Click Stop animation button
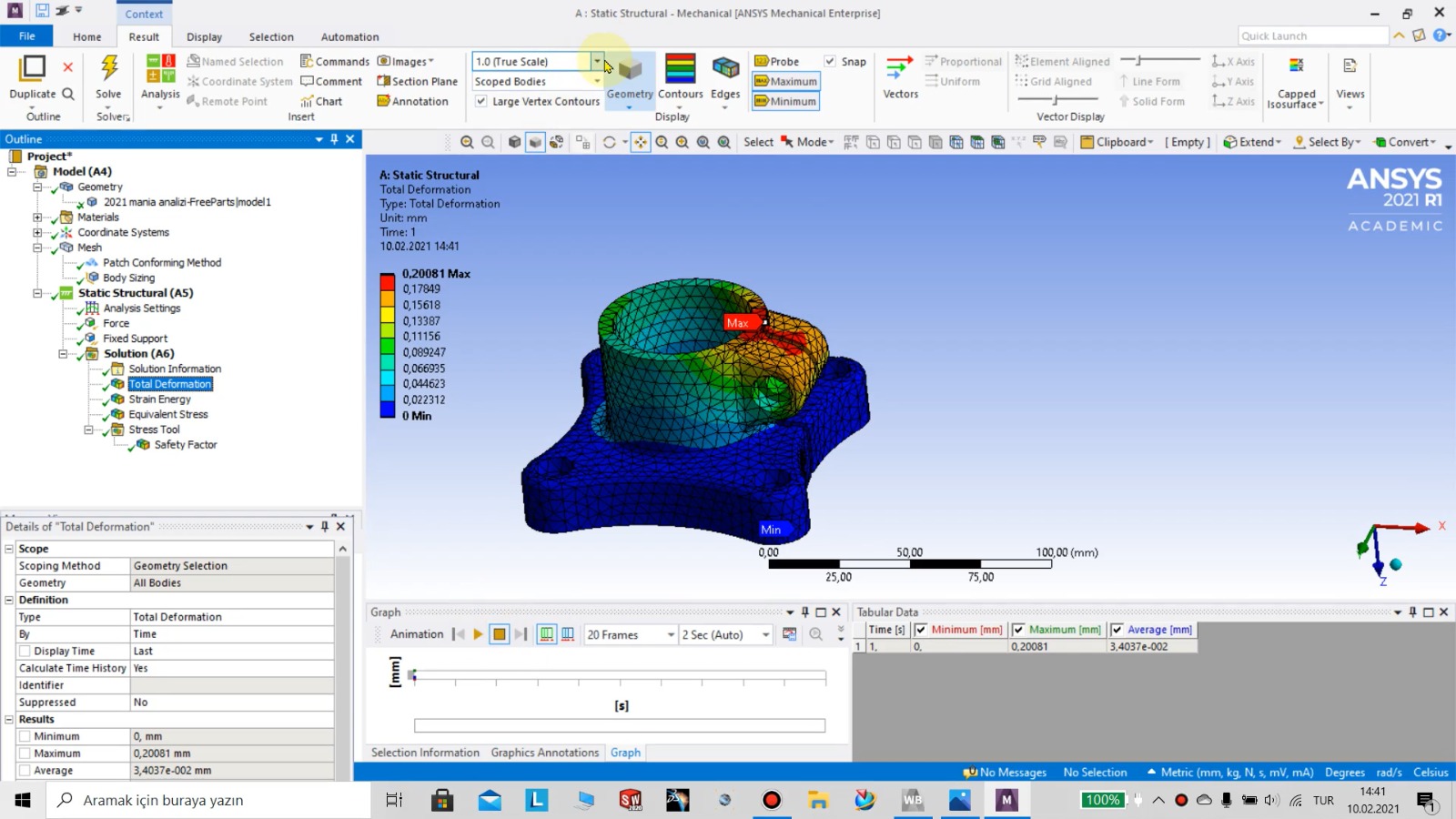The image size is (1456, 819). (x=500, y=635)
